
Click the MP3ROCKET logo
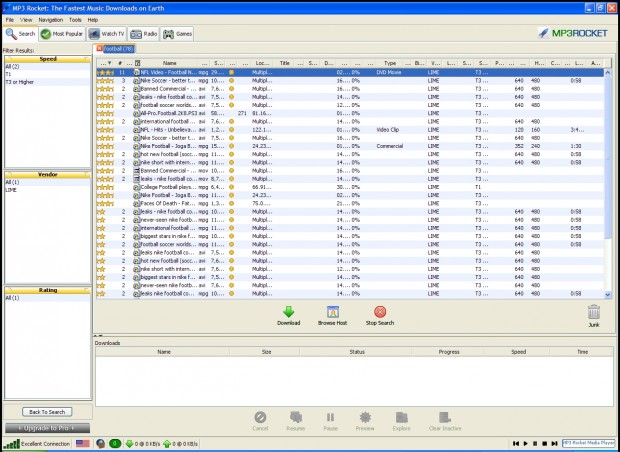pyautogui.click(x=573, y=33)
